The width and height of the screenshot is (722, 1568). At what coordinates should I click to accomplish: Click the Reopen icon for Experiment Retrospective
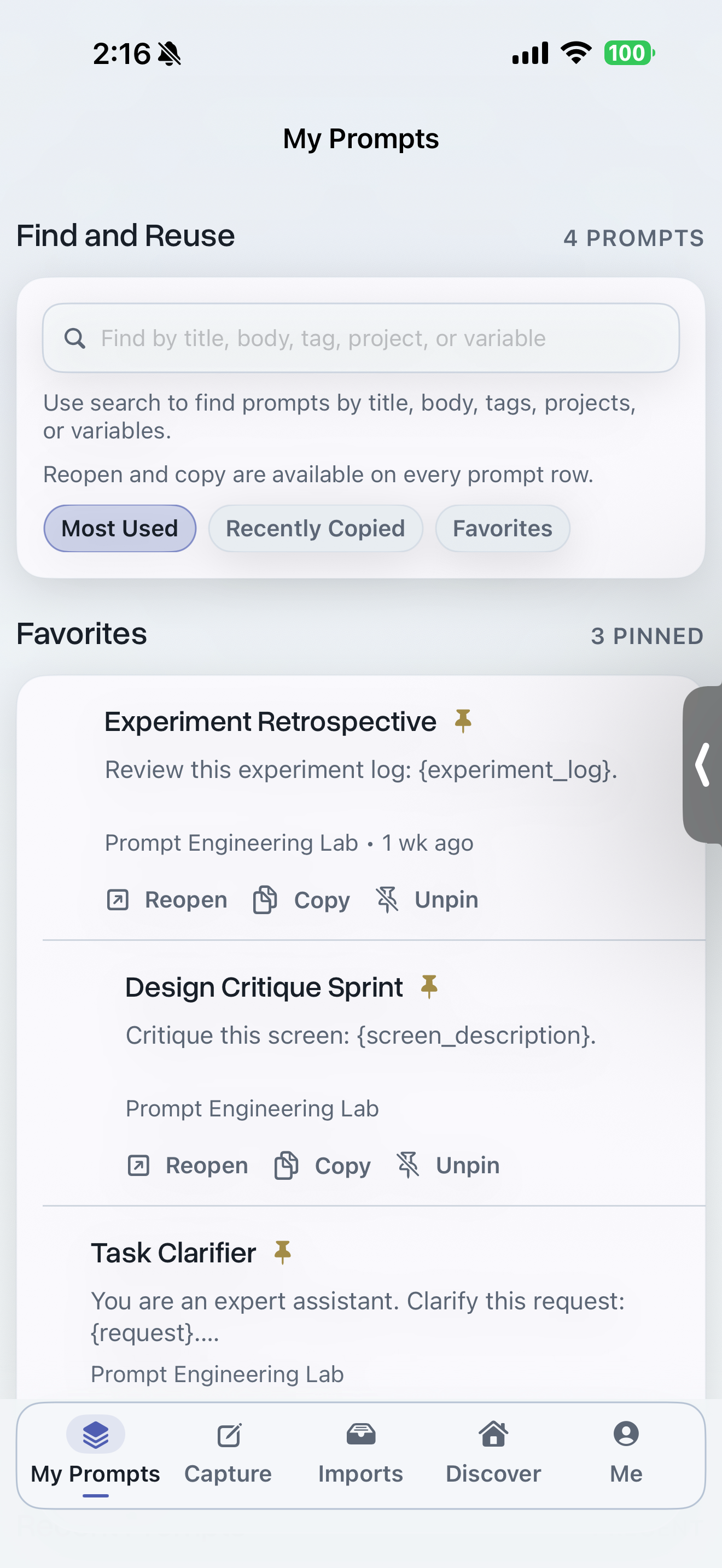(118, 900)
